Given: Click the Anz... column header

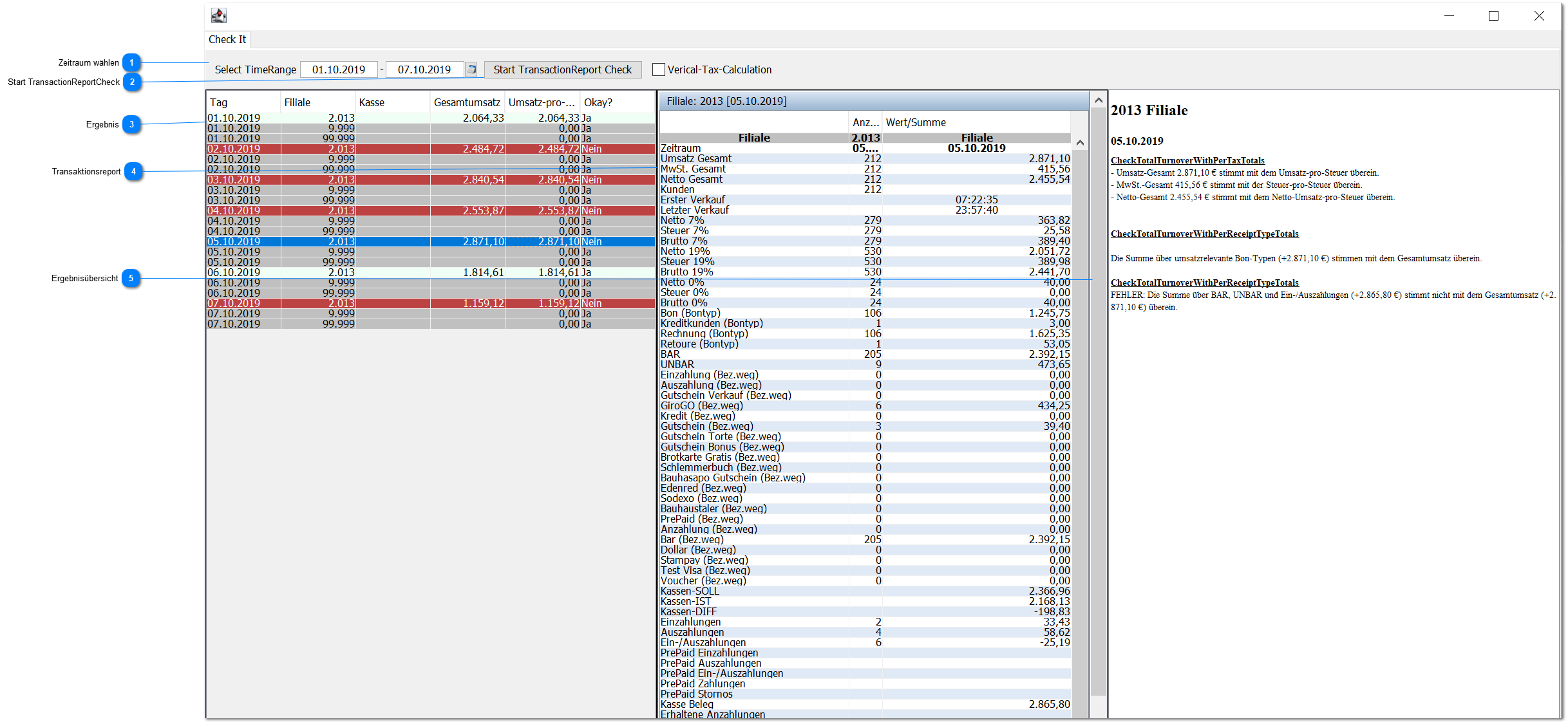Looking at the screenshot, I should [865, 122].
